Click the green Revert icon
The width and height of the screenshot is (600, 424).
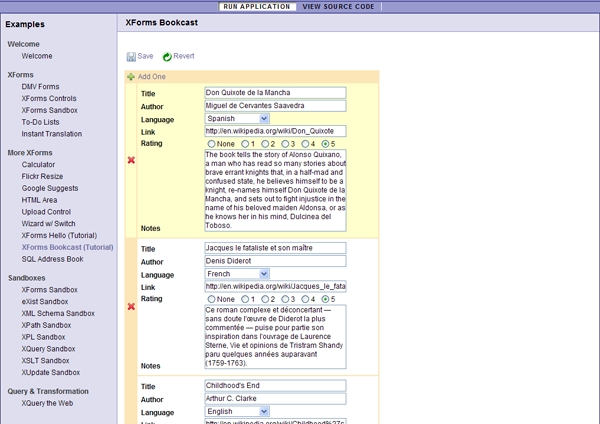coord(167,57)
